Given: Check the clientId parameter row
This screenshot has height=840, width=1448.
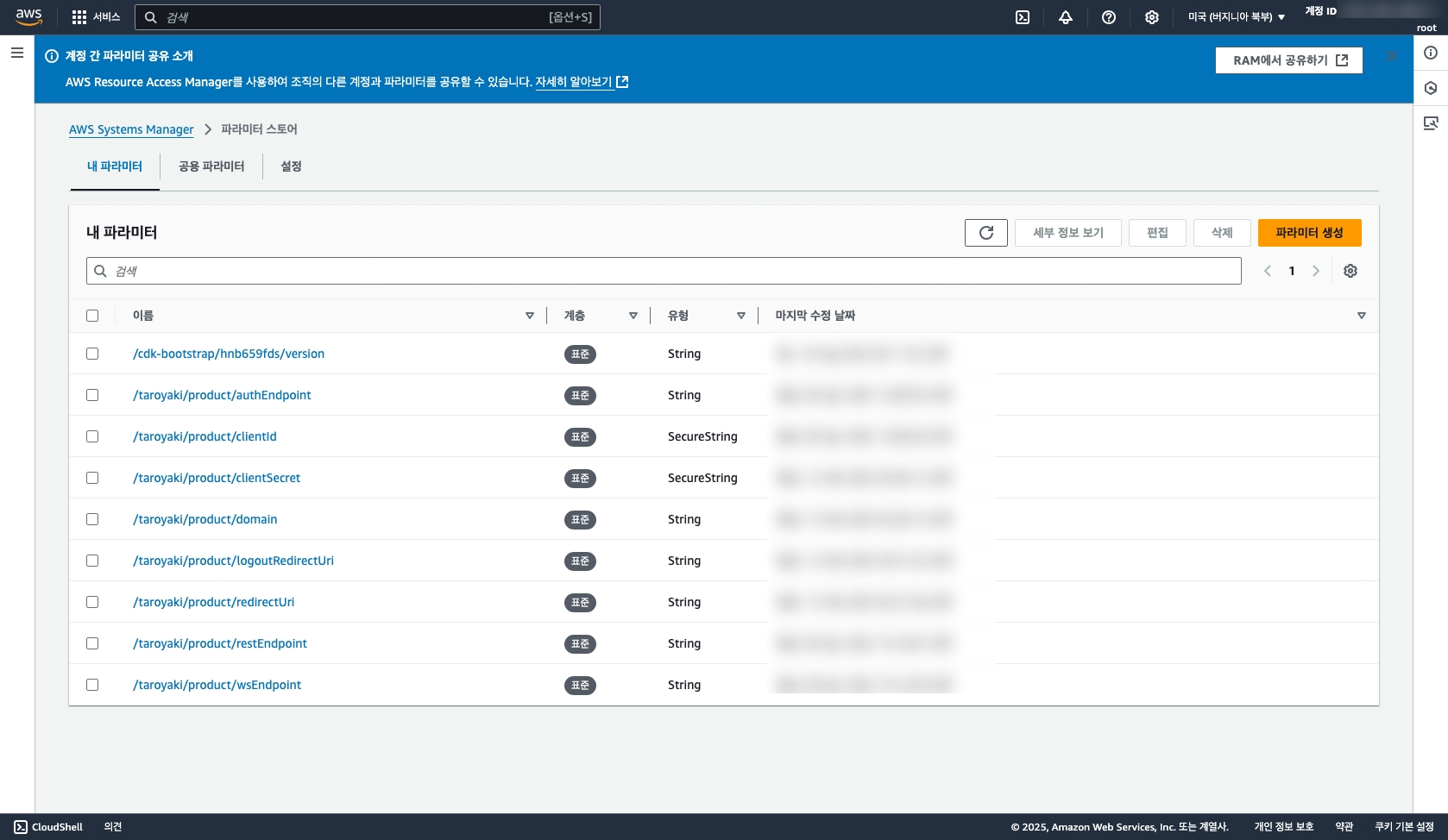Looking at the screenshot, I should [92, 436].
